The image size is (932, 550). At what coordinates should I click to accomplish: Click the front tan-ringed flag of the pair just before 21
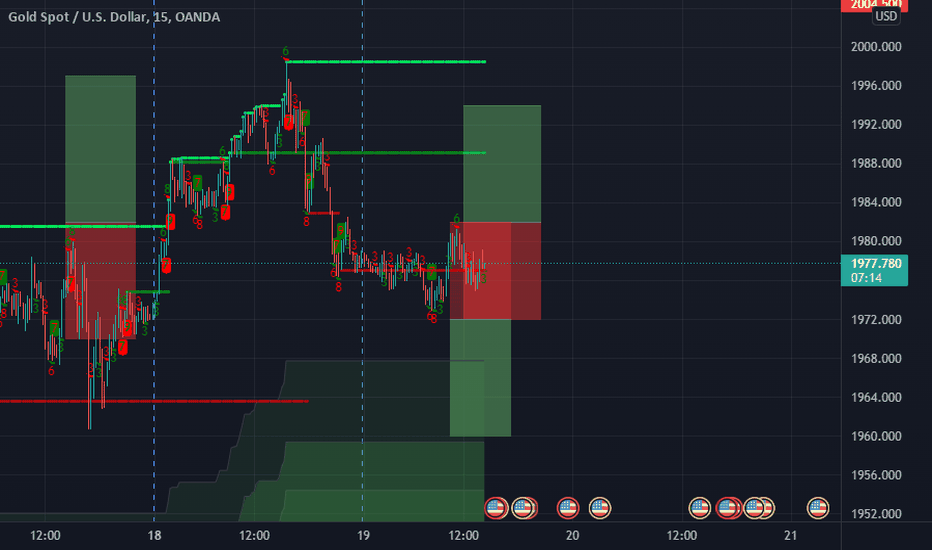pyautogui.click(x=754, y=508)
